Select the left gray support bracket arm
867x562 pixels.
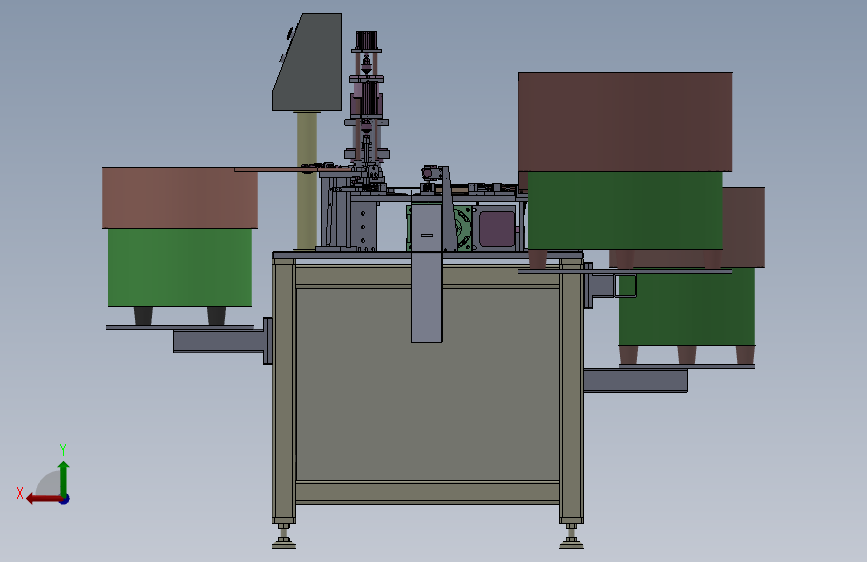219,341
